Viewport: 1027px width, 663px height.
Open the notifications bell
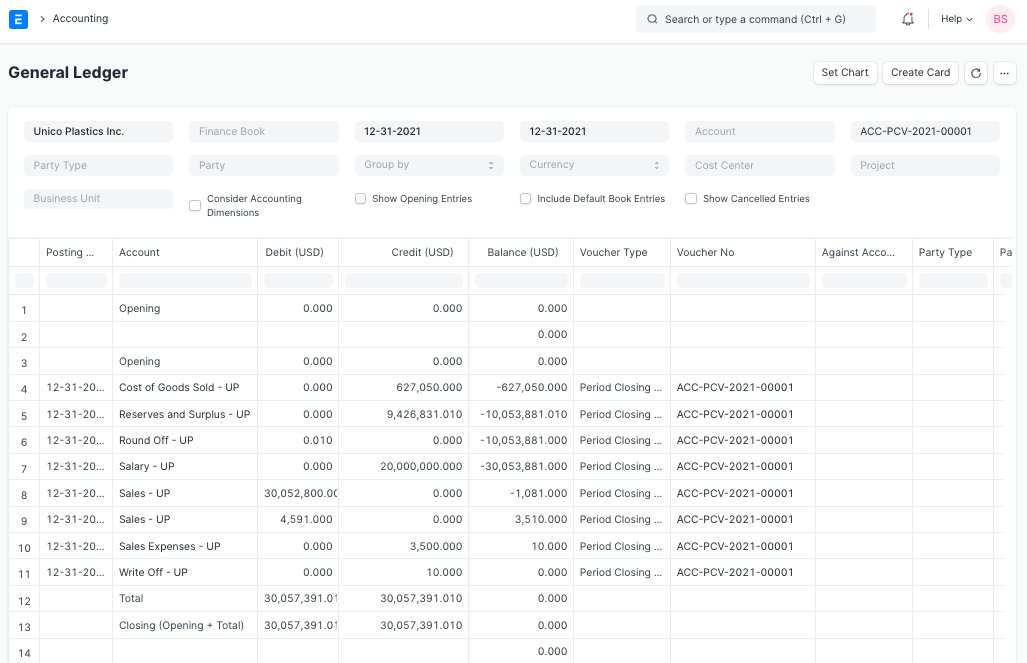pos(907,18)
